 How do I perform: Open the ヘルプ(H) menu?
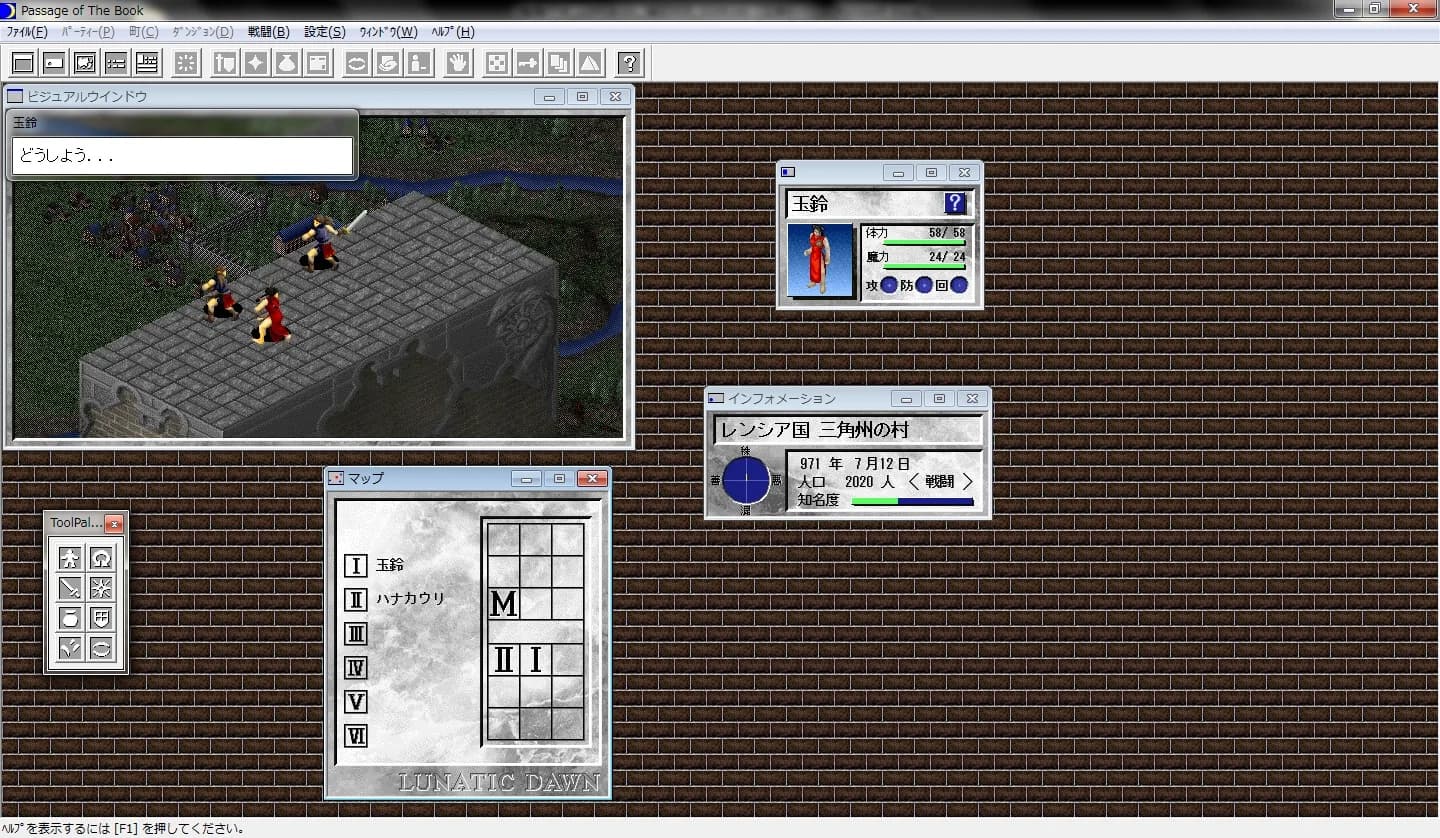tap(453, 32)
